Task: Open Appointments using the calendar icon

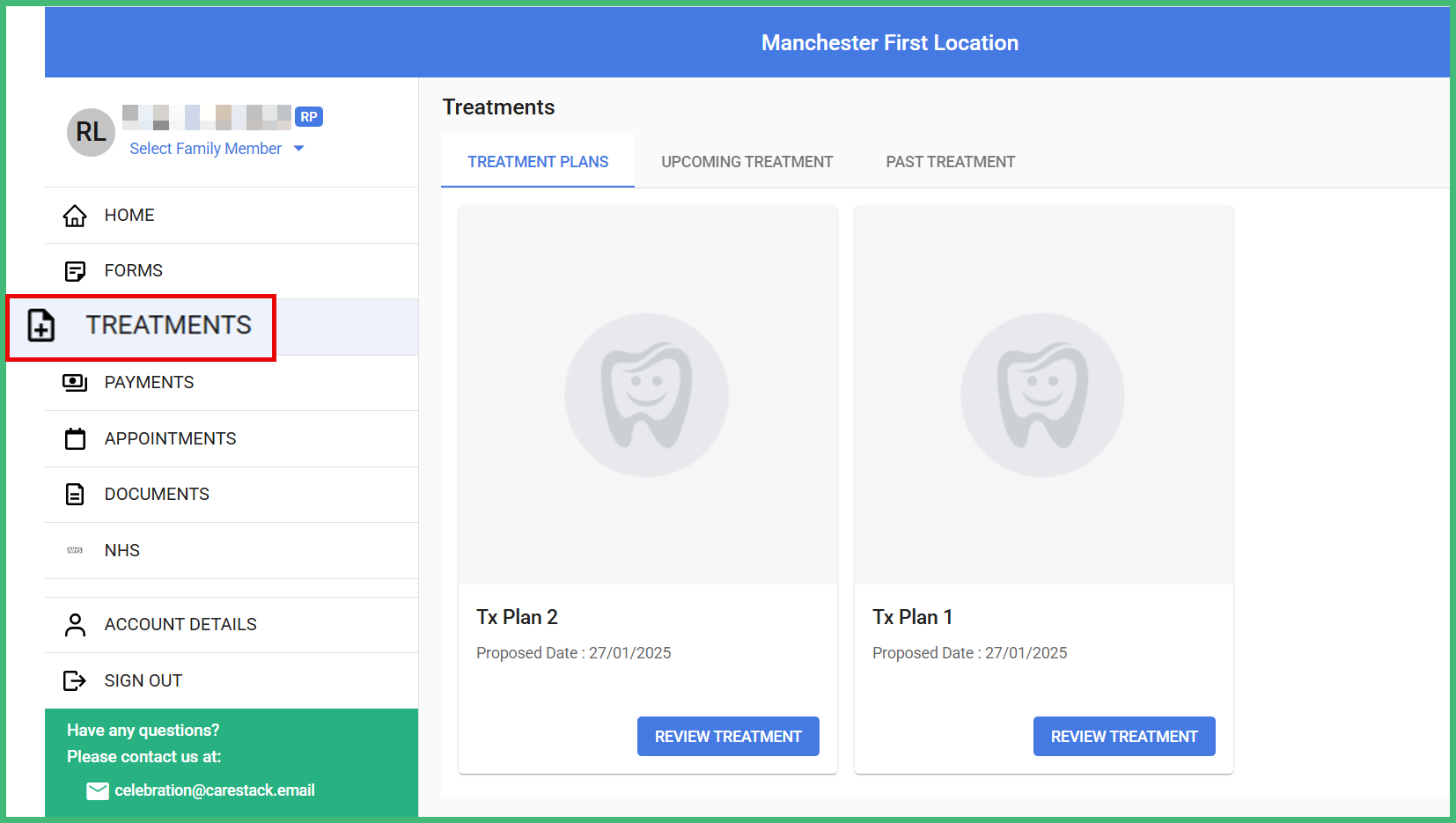Action: 75,438
